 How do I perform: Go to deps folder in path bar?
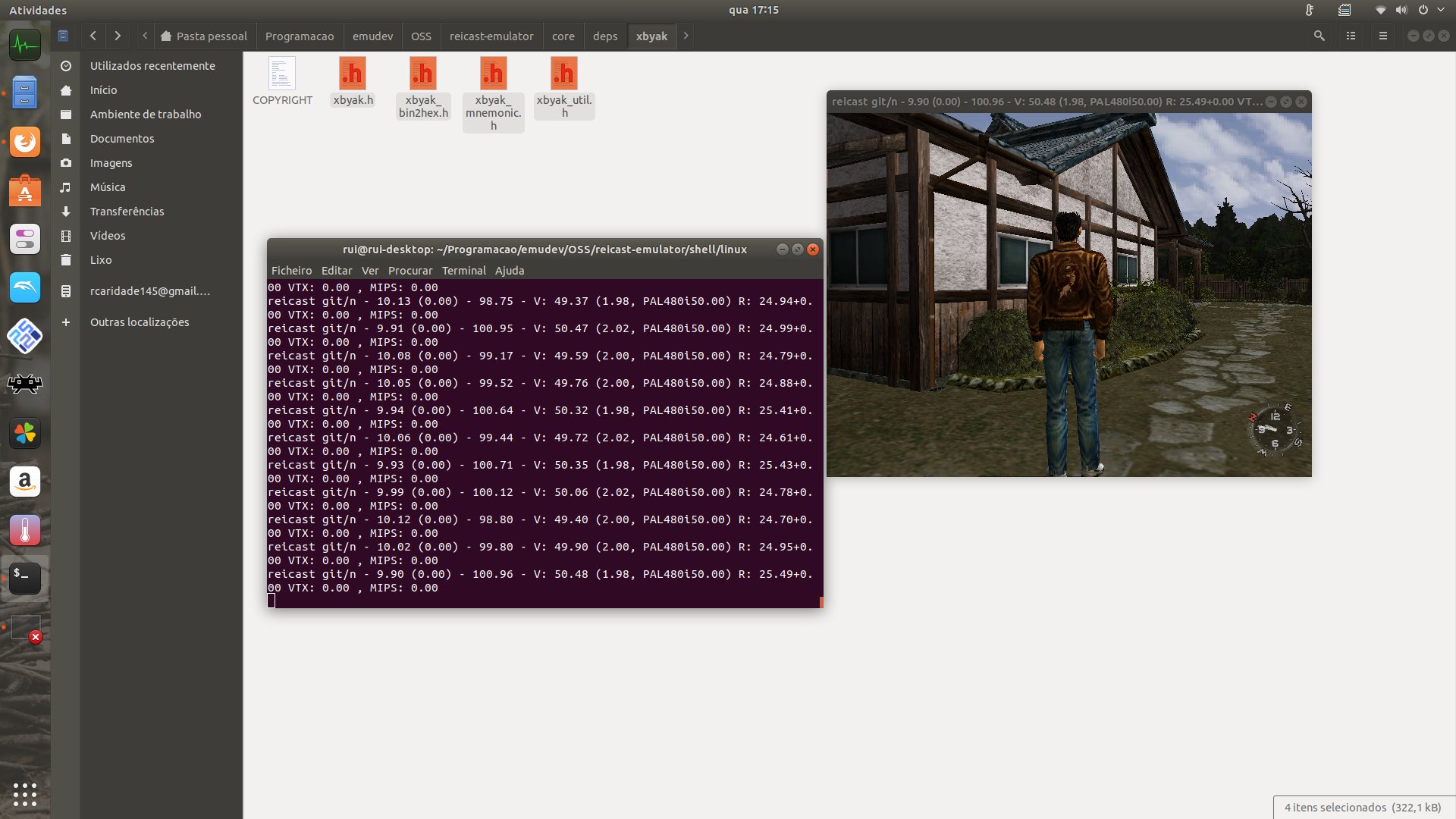coord(605,36)
